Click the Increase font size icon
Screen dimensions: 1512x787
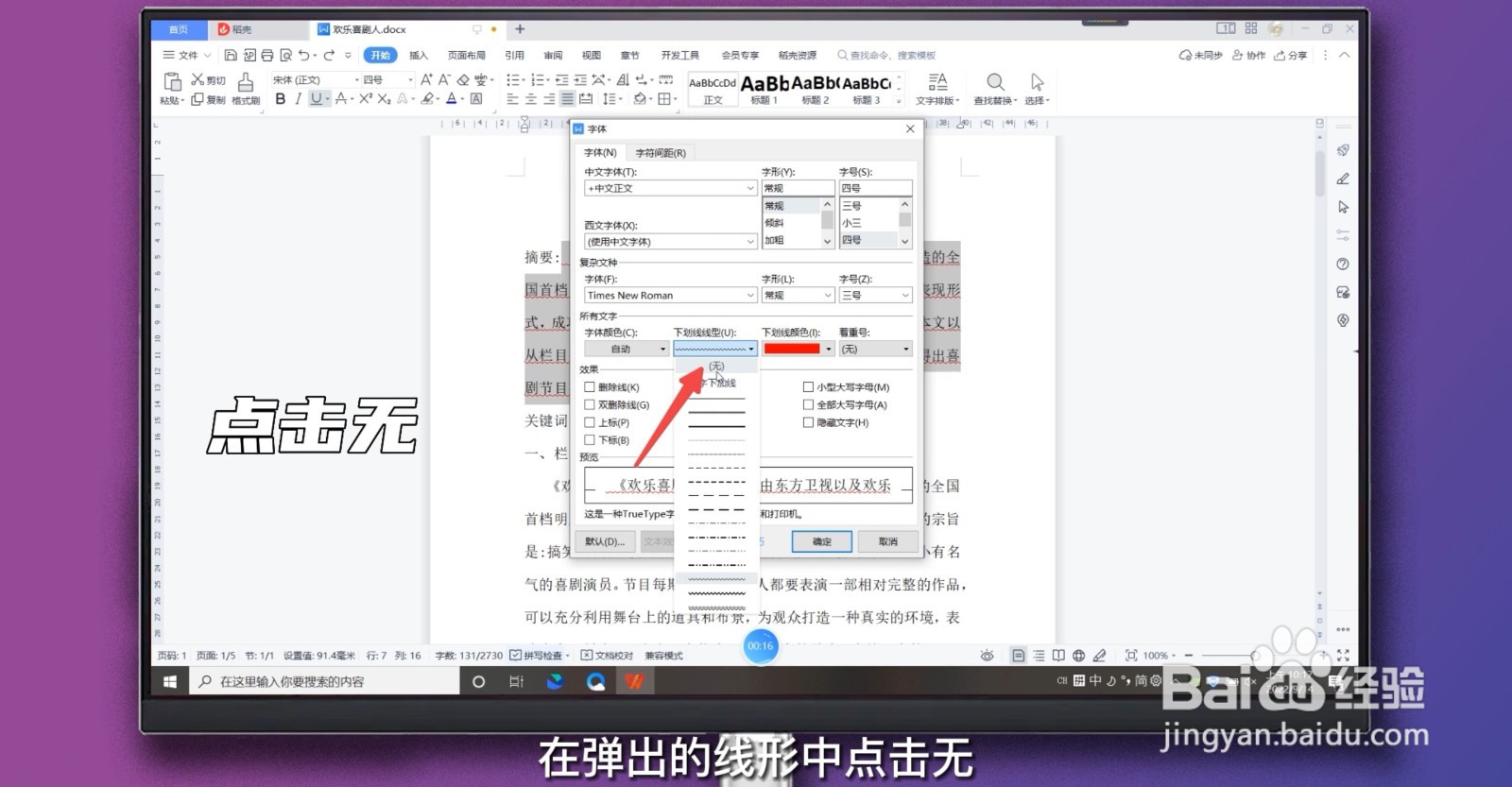point(426,79)
